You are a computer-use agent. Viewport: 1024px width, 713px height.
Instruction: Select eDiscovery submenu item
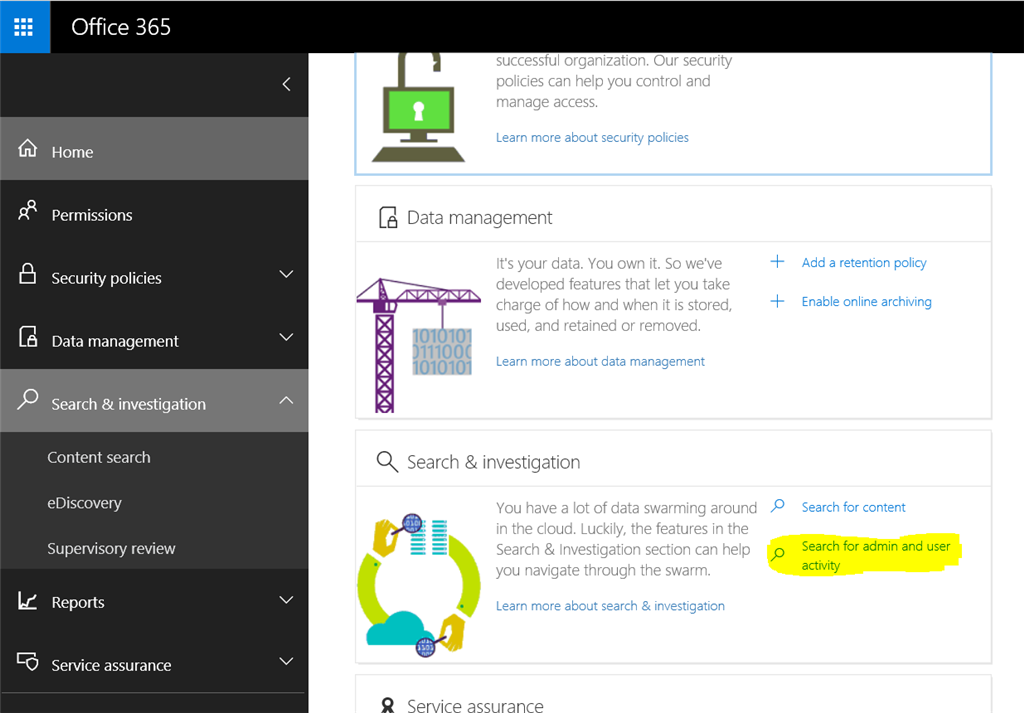click(x=84, y=503)
